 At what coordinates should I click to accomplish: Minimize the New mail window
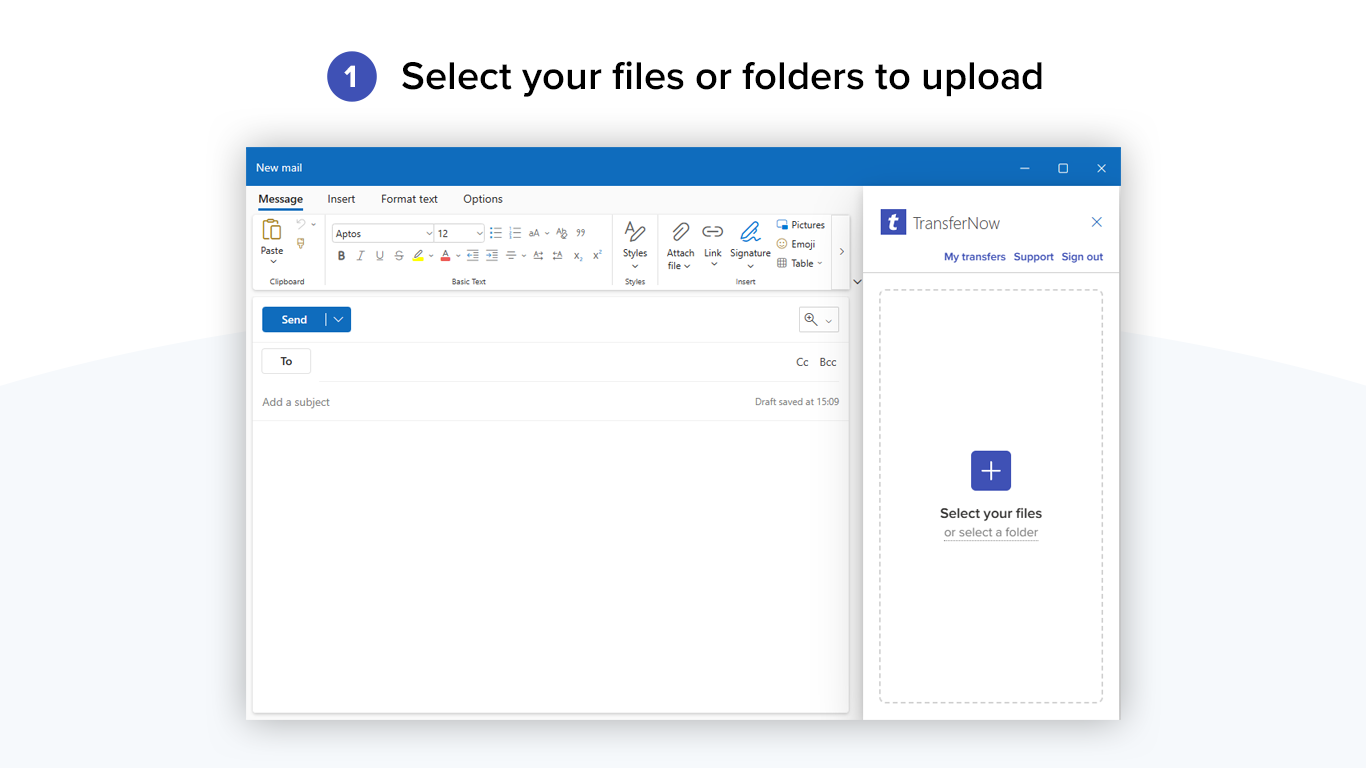1025,168
